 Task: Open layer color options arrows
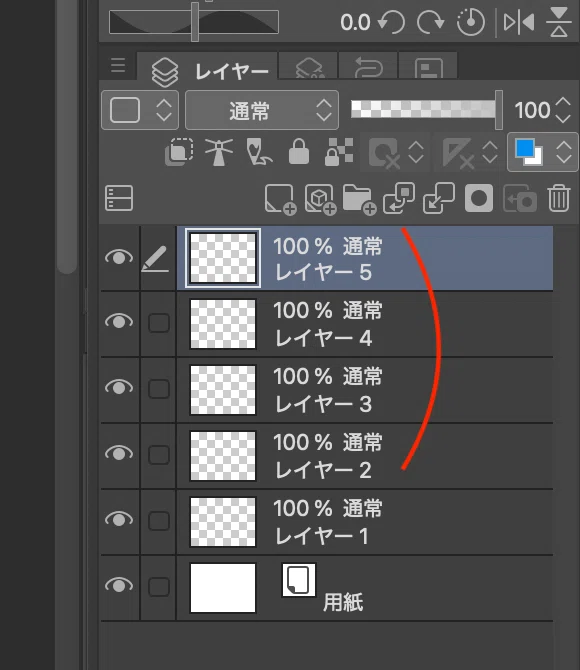(564, 153)
